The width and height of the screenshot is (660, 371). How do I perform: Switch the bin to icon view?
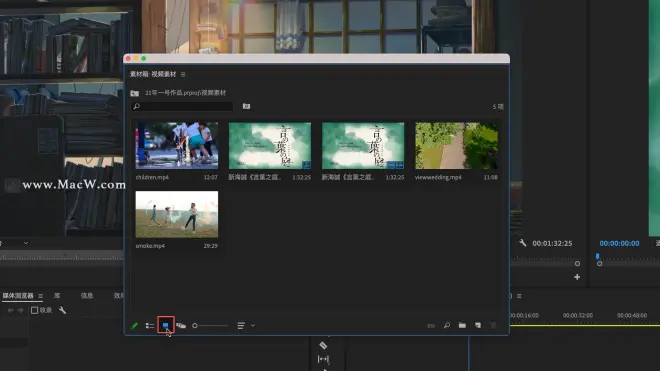coord(165,325)
